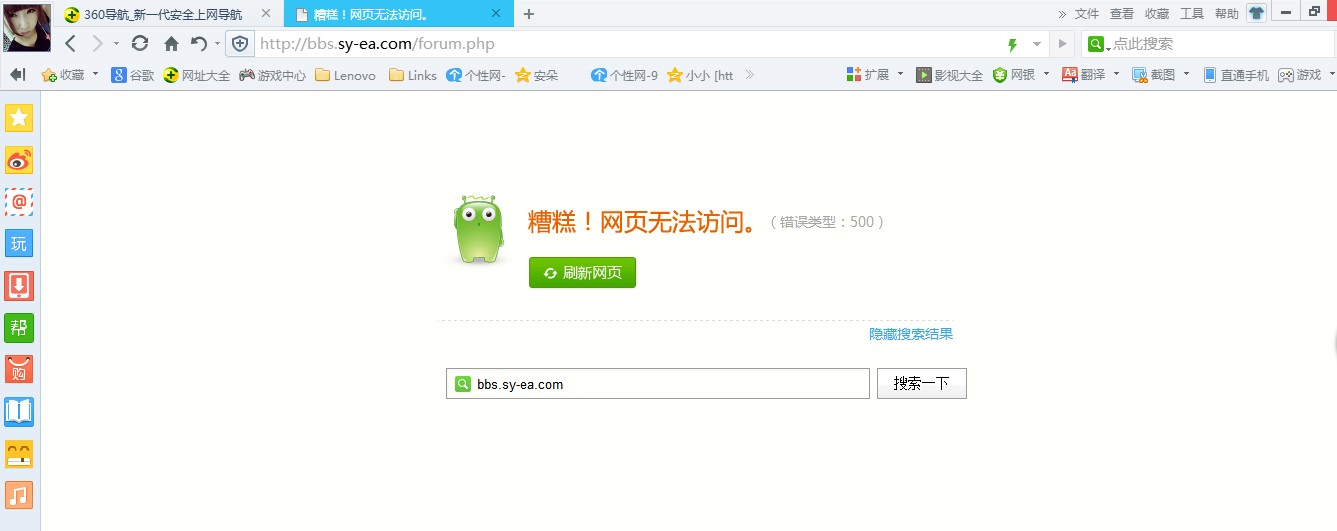Open the 安朵 bookmark
Viewport: 1337px width, 531px height.
537,75
